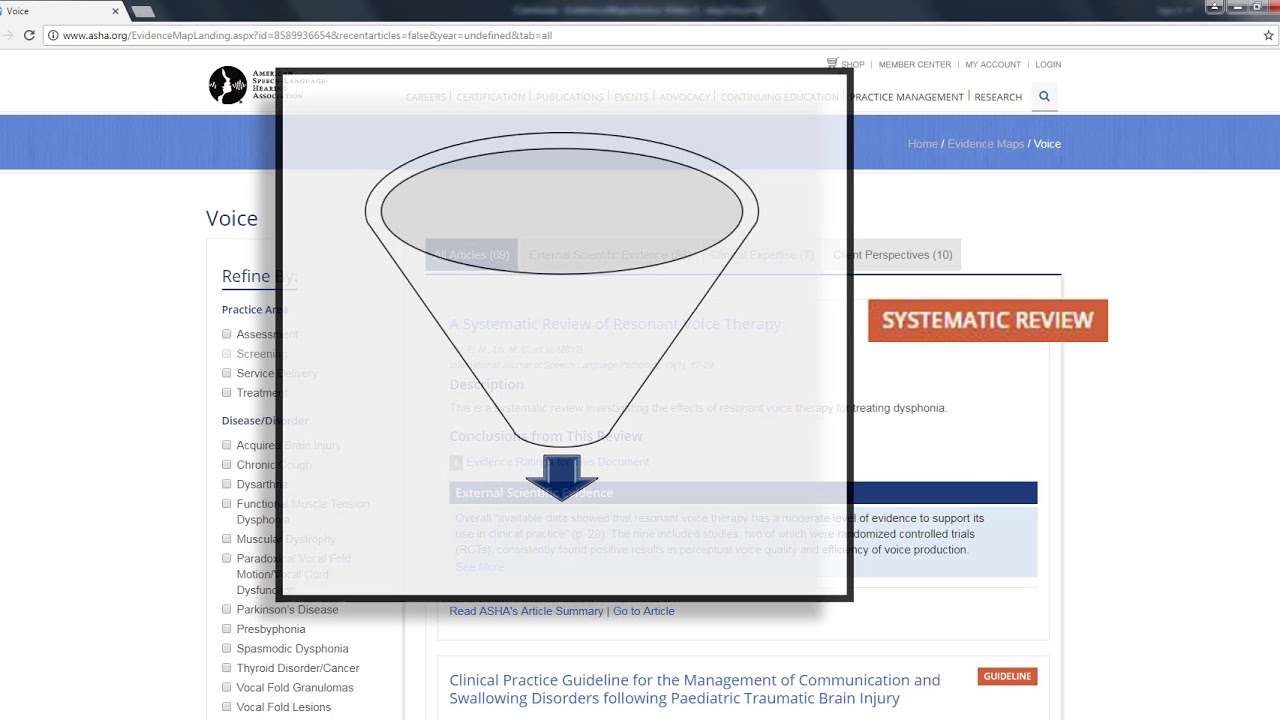Open the Member Center link
This screenshot has height=720, width=1280.
click(914, 64)
